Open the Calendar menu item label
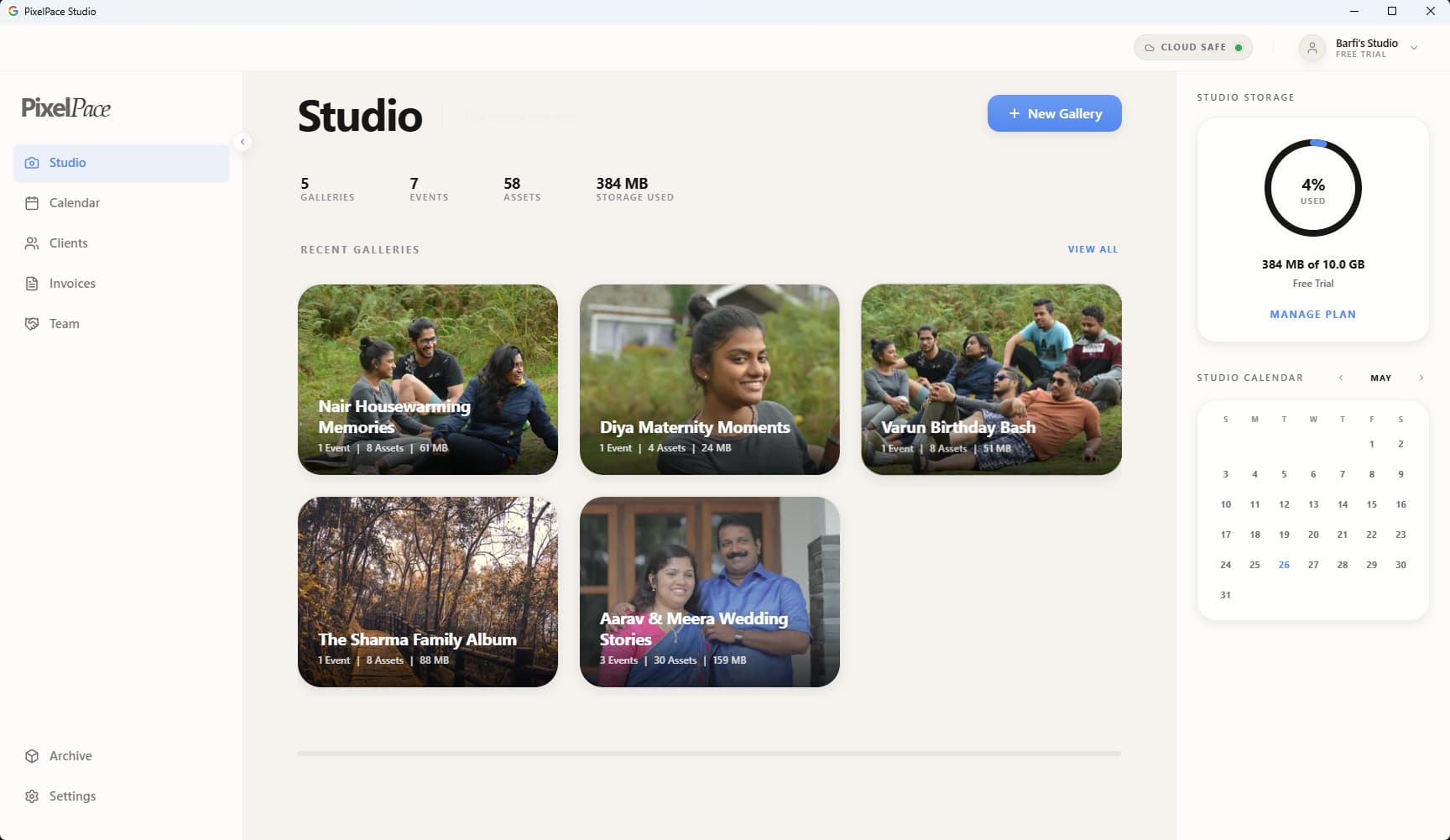1450x840 pixels. click(x=75, y=203)
